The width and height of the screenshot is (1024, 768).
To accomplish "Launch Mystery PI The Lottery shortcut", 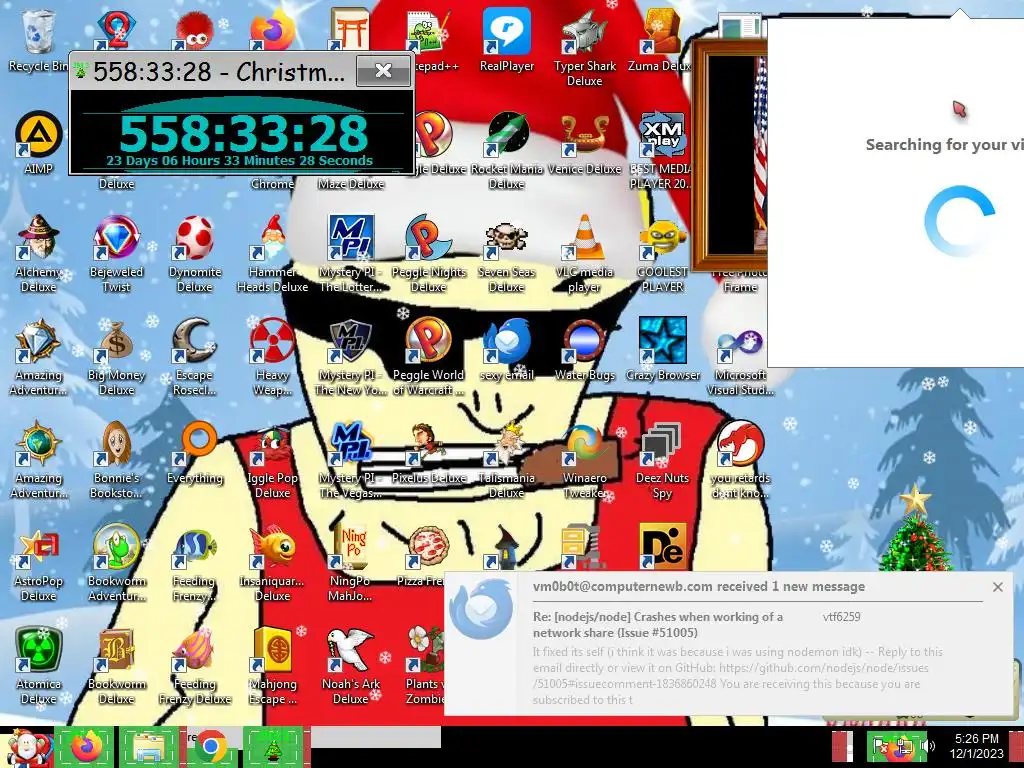I will tap(351, 255).
